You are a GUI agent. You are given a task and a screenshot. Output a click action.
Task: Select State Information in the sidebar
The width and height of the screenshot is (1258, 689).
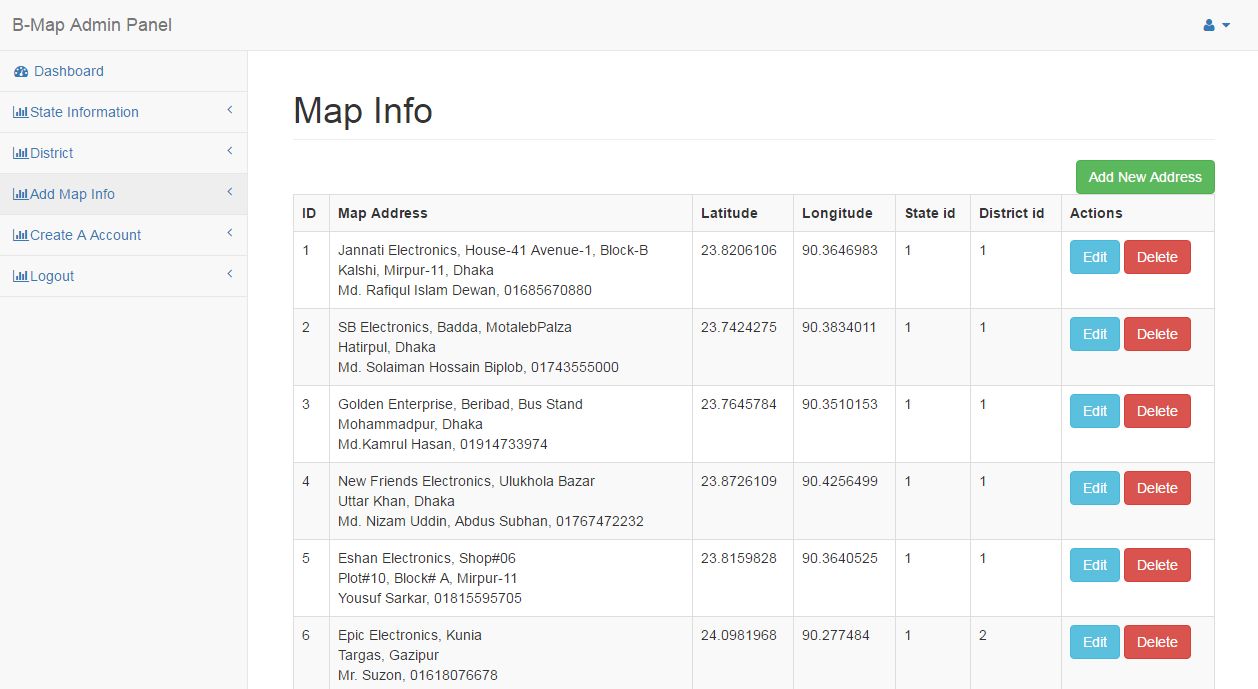click(123, 112)
